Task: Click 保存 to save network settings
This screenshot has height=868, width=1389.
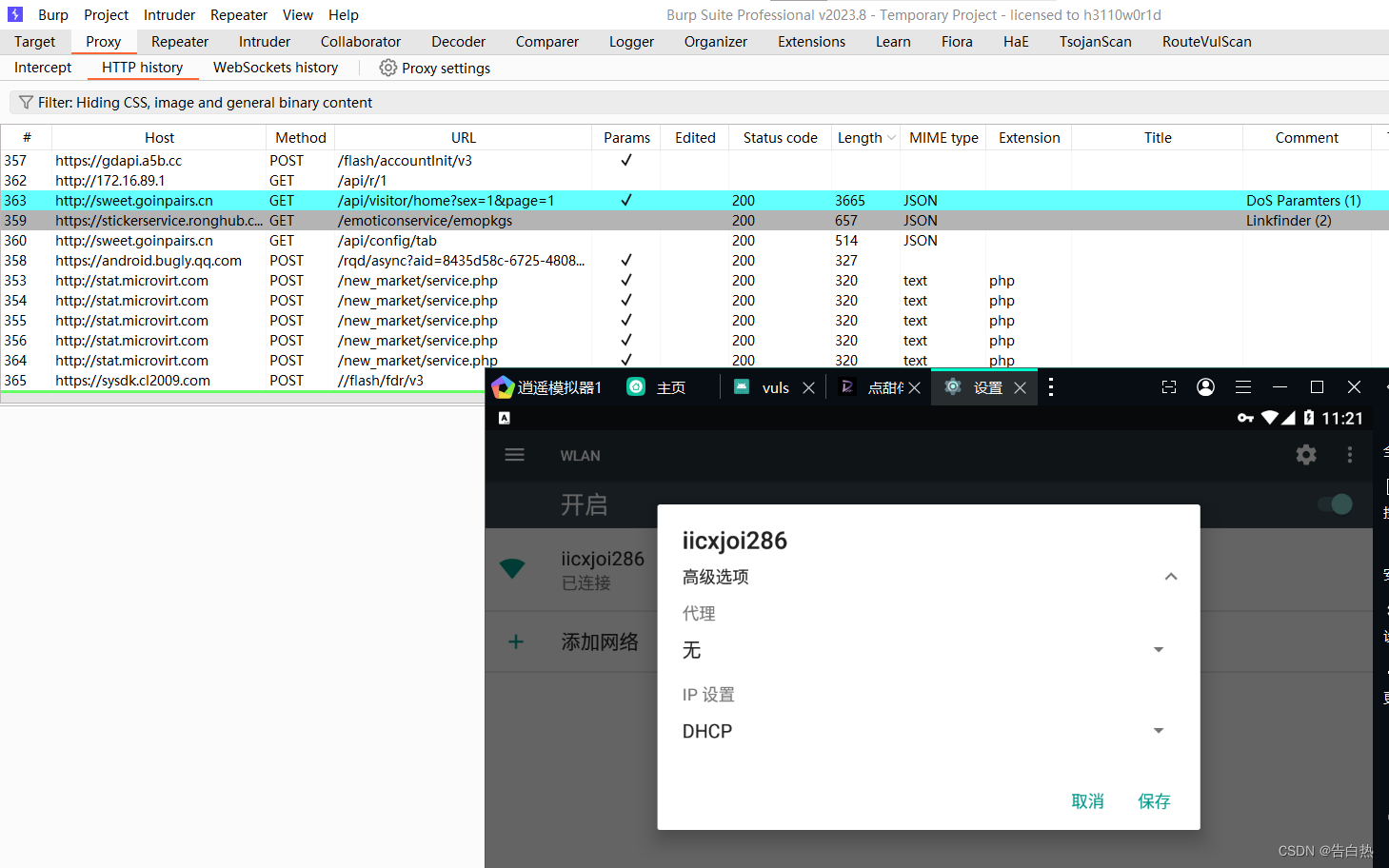Action: (x=1155, y=801)
